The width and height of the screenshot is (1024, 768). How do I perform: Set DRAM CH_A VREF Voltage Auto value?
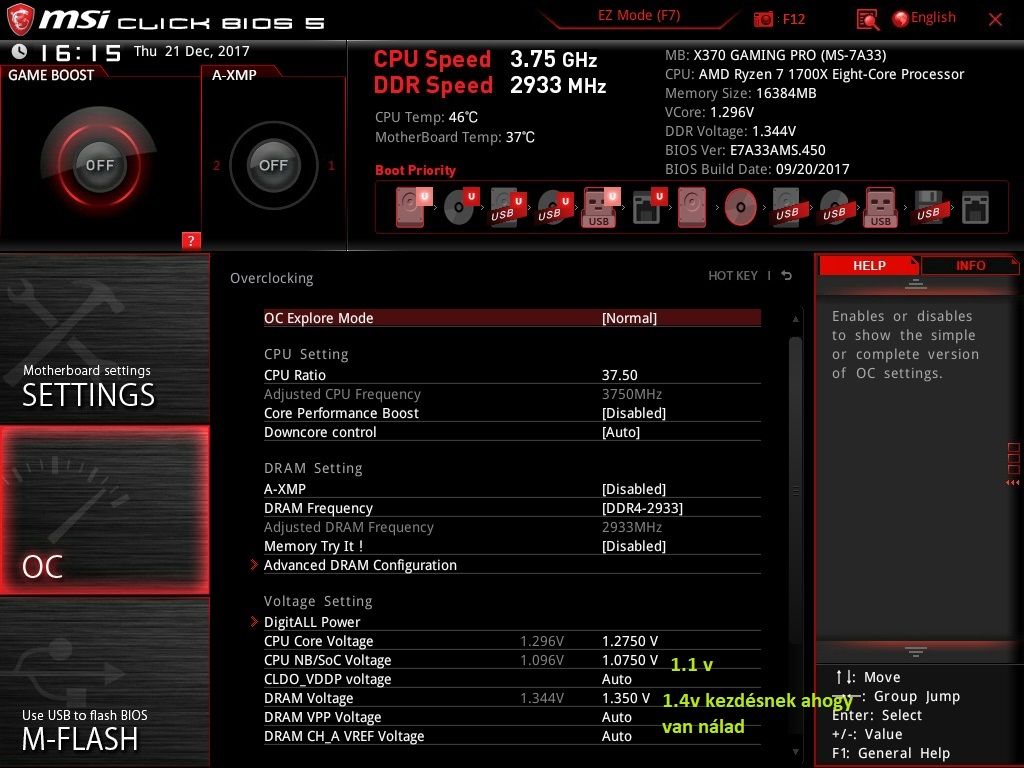click(x=616, y=735)
